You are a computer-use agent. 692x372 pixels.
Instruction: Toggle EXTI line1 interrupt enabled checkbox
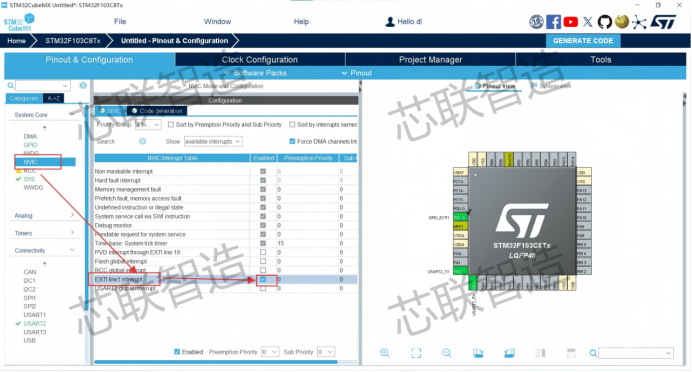[263, 279]
